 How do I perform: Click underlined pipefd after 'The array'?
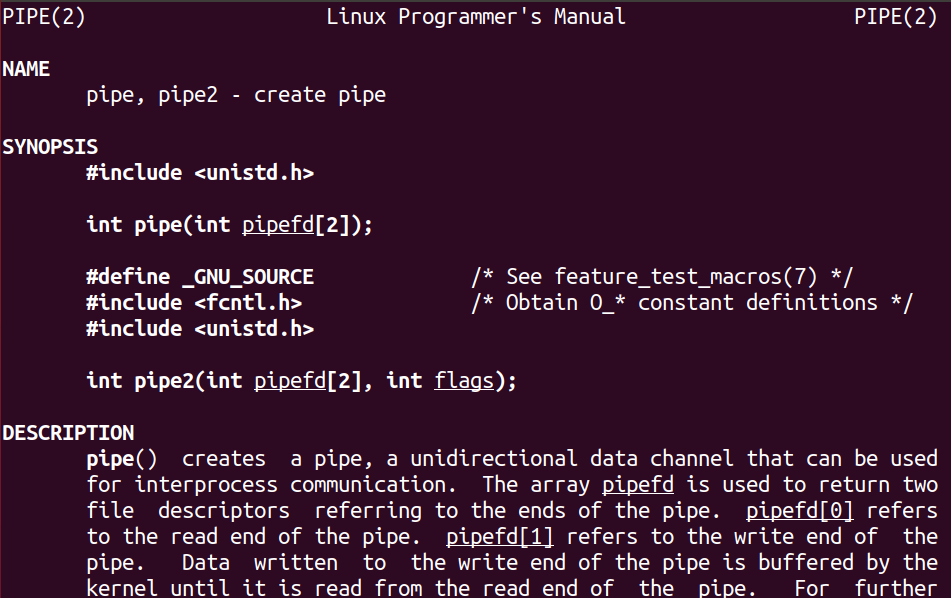[x=637, y=485]
